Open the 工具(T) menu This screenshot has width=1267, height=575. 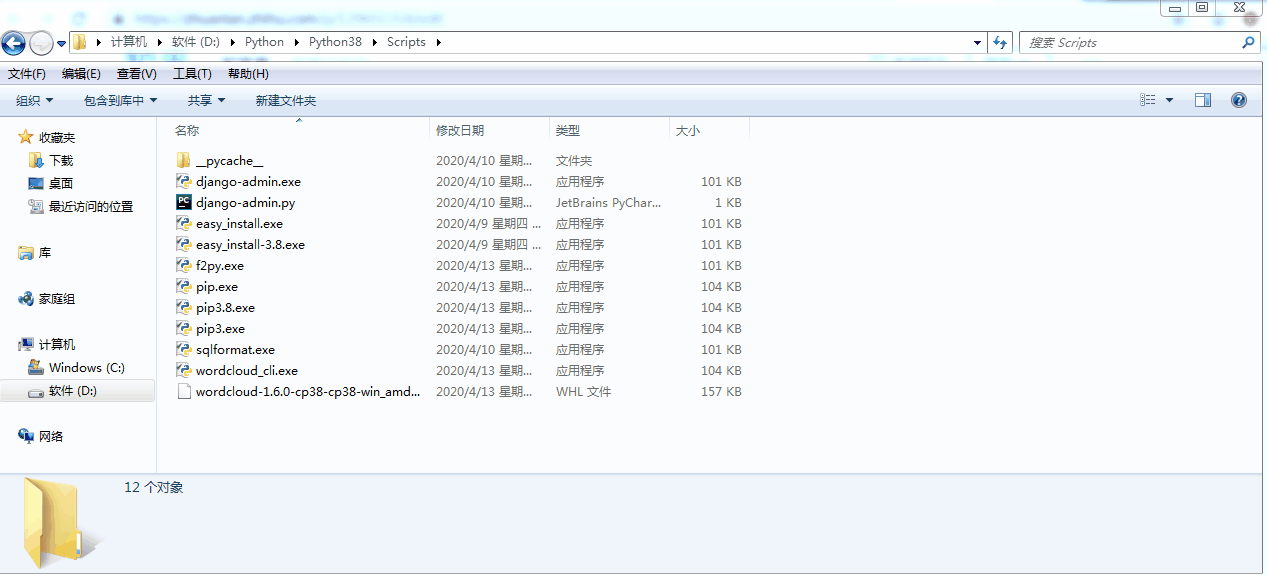[192, 74]
